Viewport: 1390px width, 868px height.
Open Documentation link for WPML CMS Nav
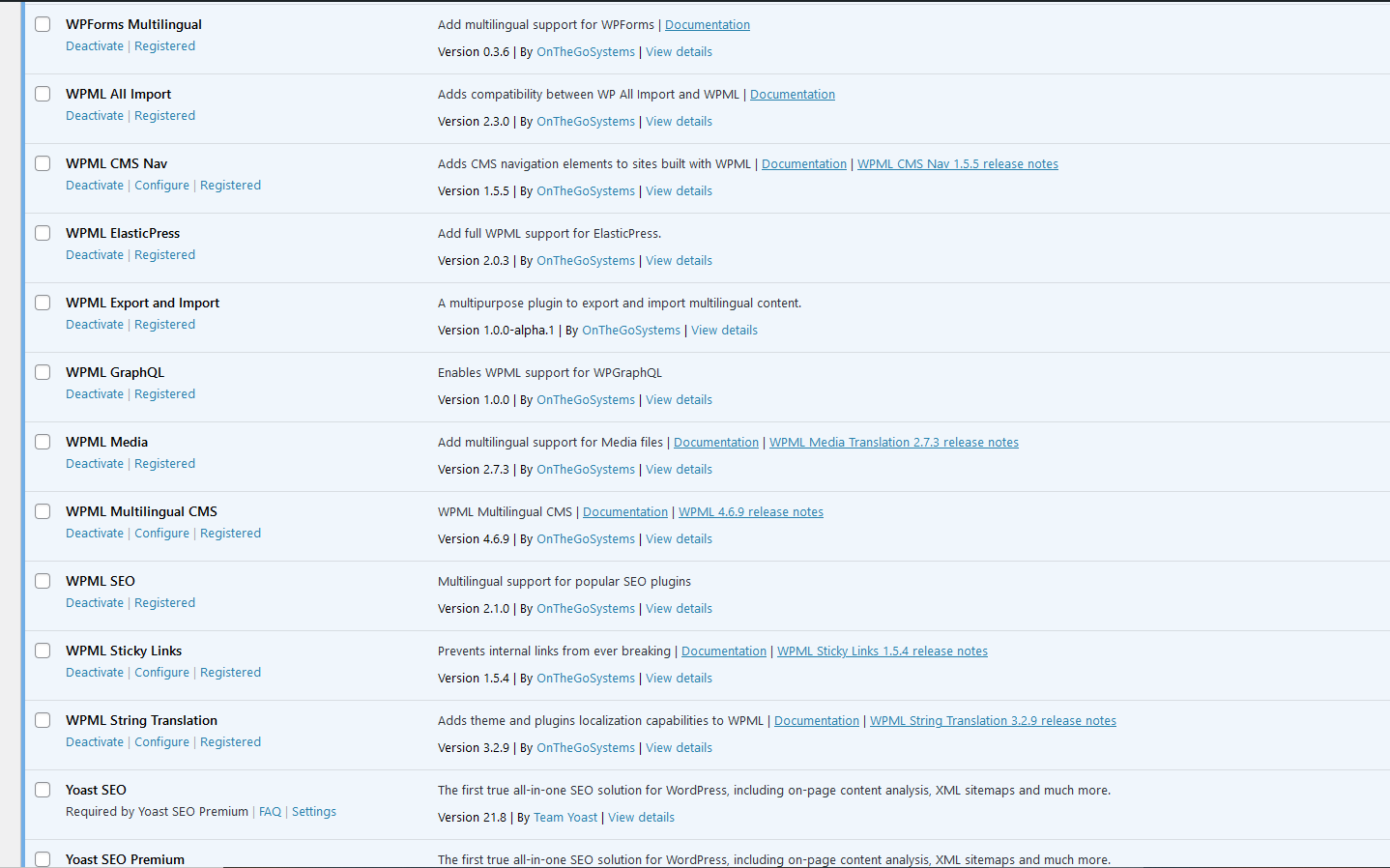coord(804,164)
